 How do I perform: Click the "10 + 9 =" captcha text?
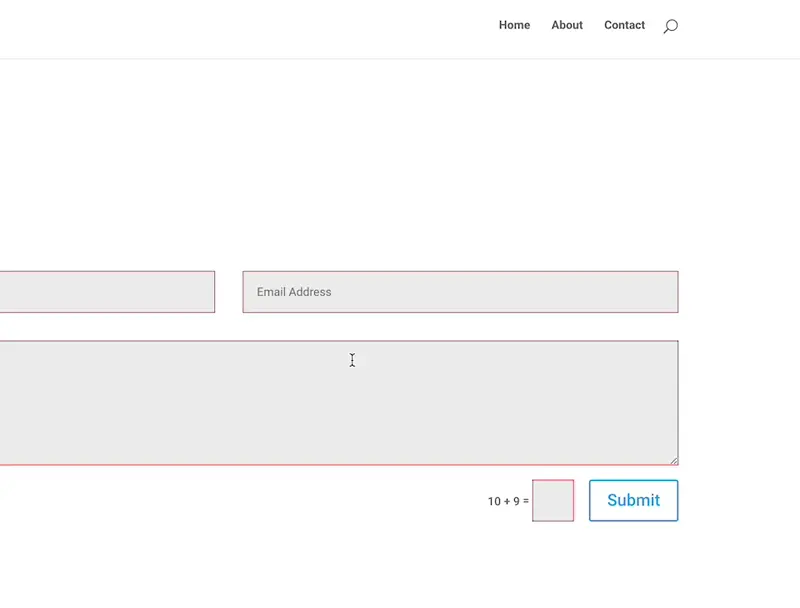point(508,501)
